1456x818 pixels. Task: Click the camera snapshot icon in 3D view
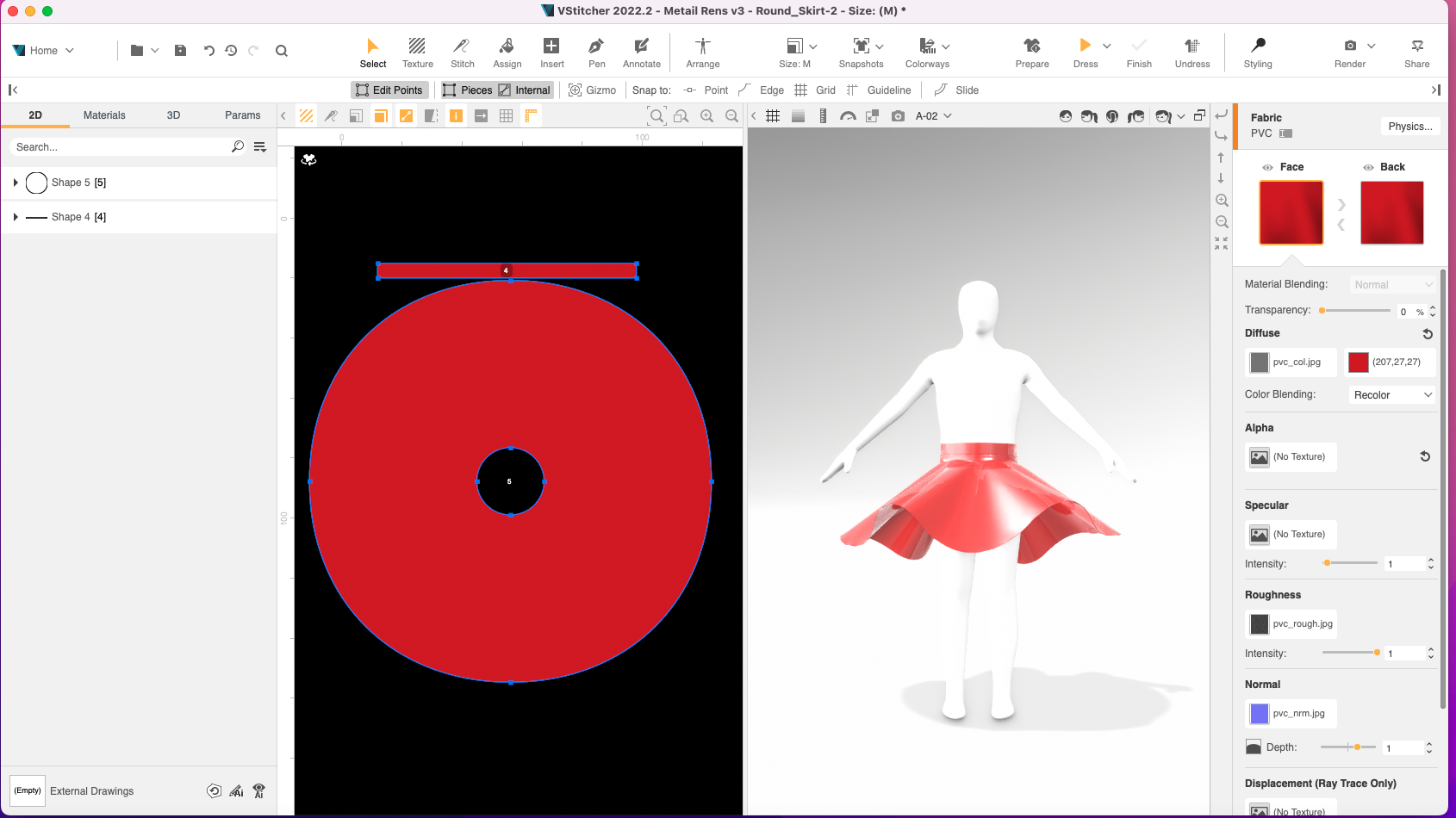click(899, 115)
